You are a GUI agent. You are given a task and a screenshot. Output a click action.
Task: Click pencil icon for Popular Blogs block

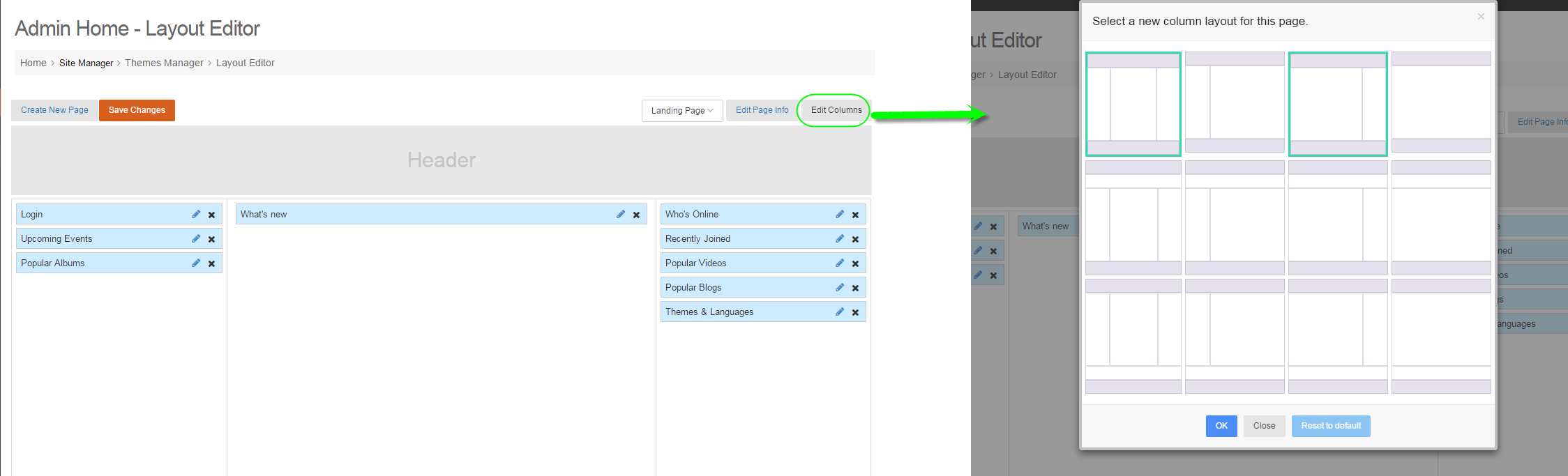(x=840, y=288)
